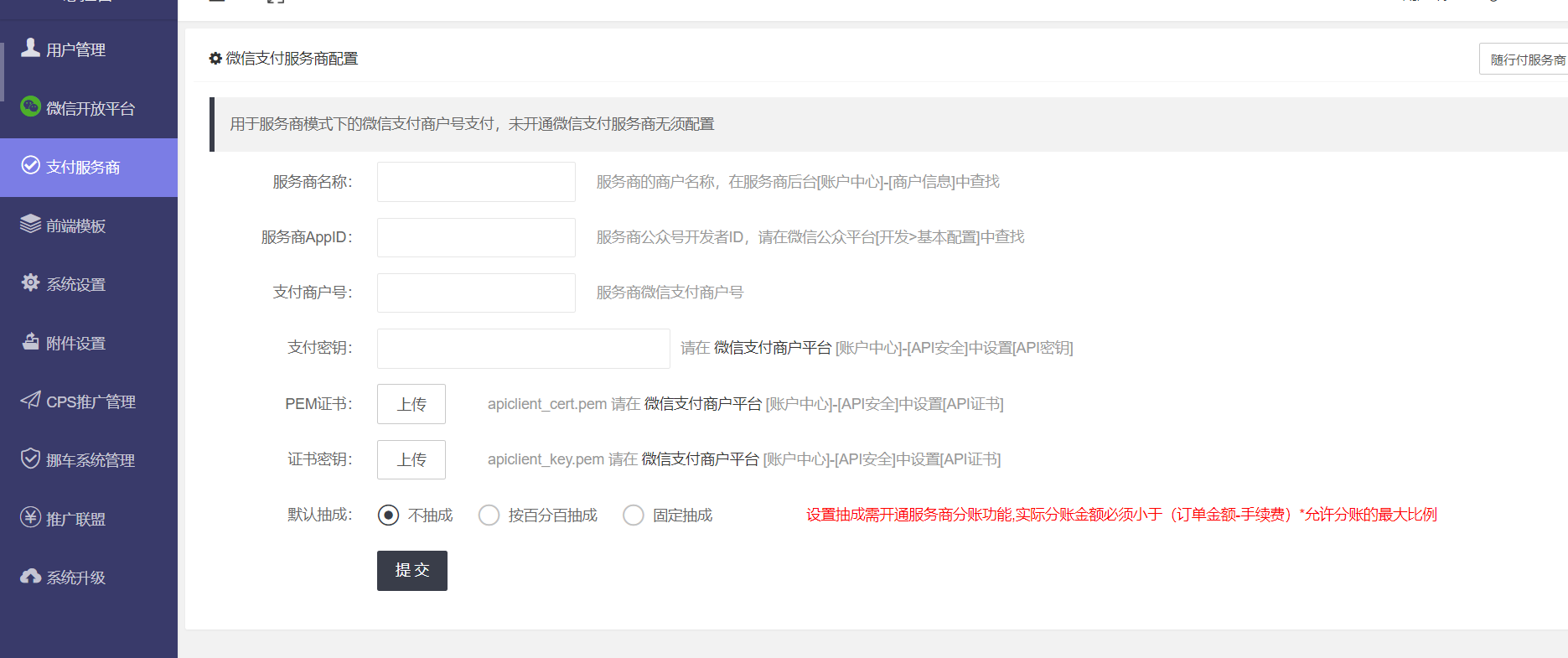Click the yen coin icon beside 推广联盟
The image size is (1568, 658).
tap(30, 517)
